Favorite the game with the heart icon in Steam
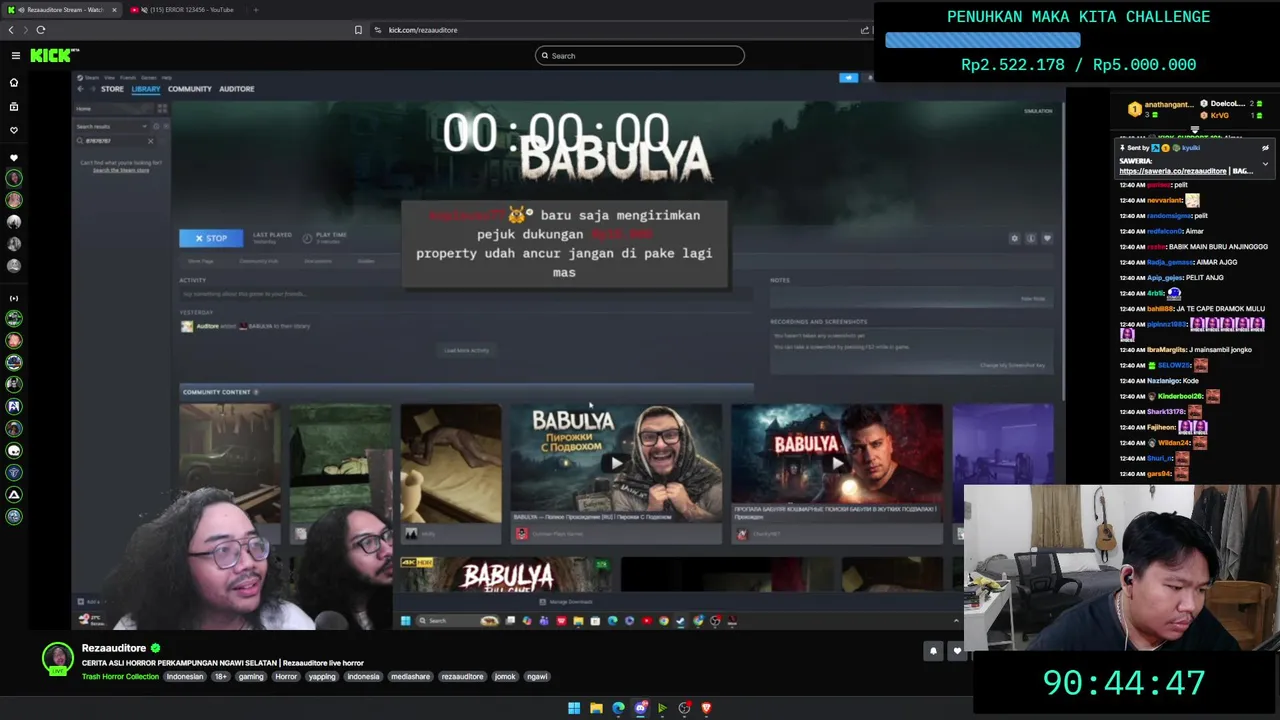Image resolution: width=1280 pixels, height=720 pixels. point(1047,238)
